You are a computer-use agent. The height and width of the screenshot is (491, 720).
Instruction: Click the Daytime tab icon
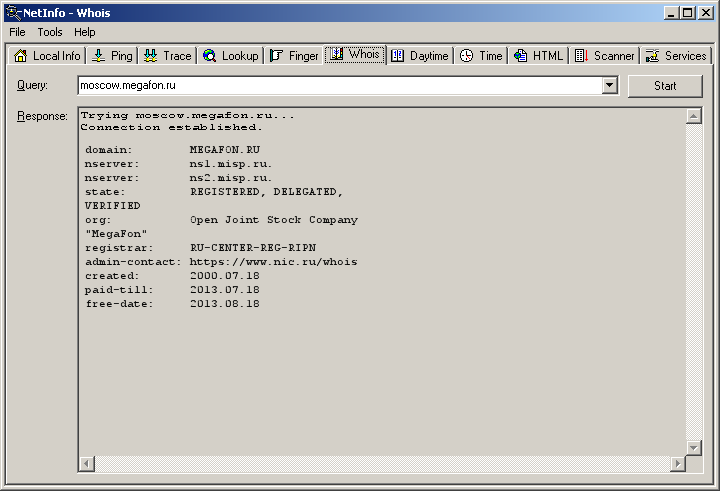click(x=397, y=56)
